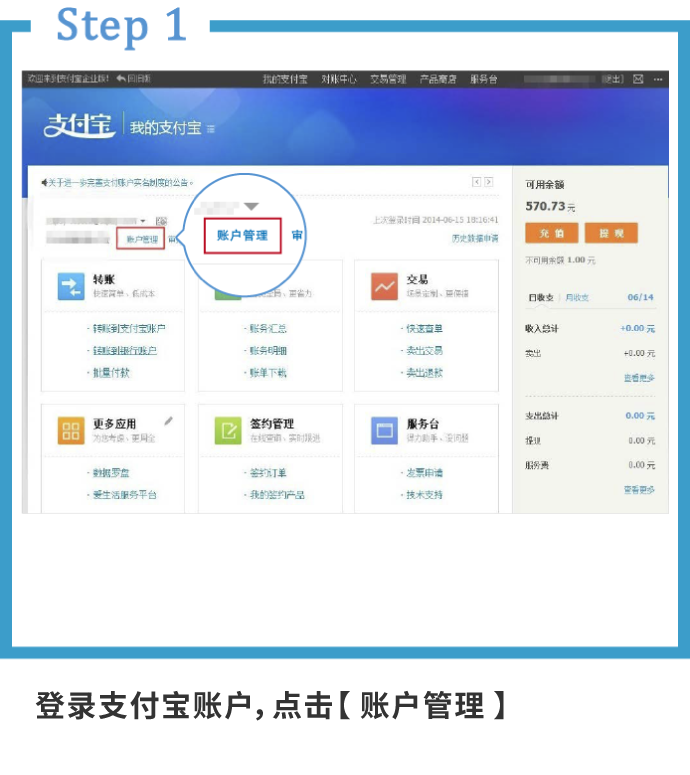Open 转账到支付宝账户 link
The width and height of the screenshot is (690, 775).
pos(129,329)
